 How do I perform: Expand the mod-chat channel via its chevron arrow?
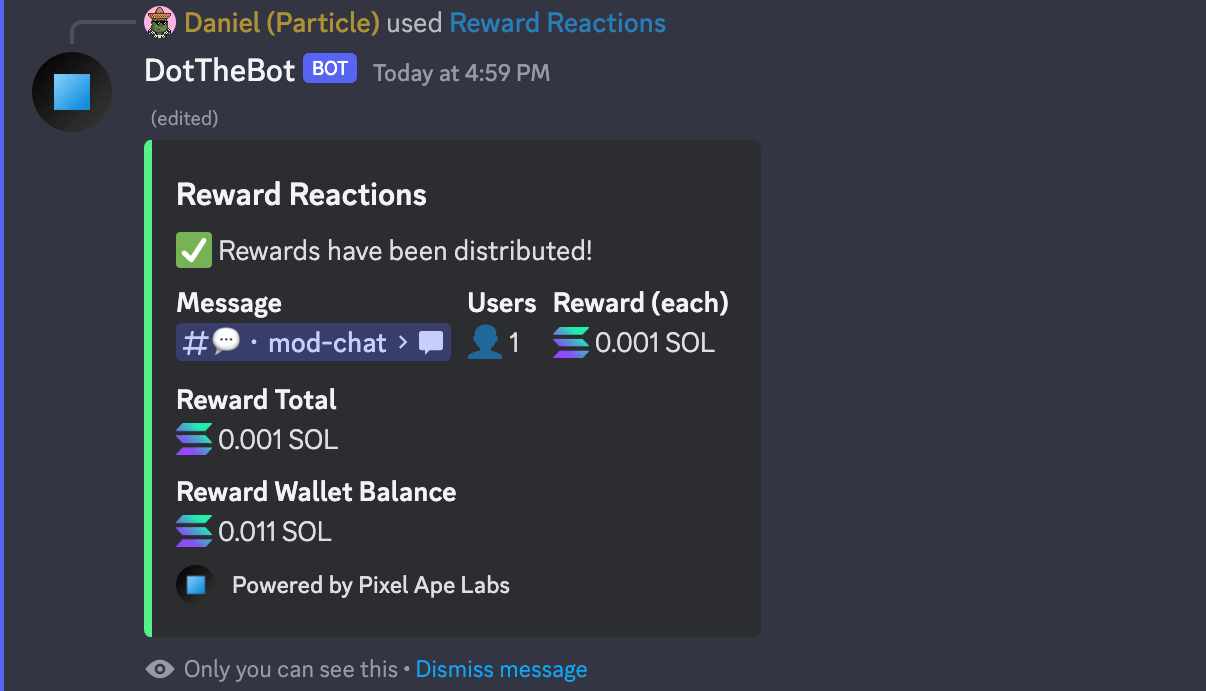(x=405, y=343)
